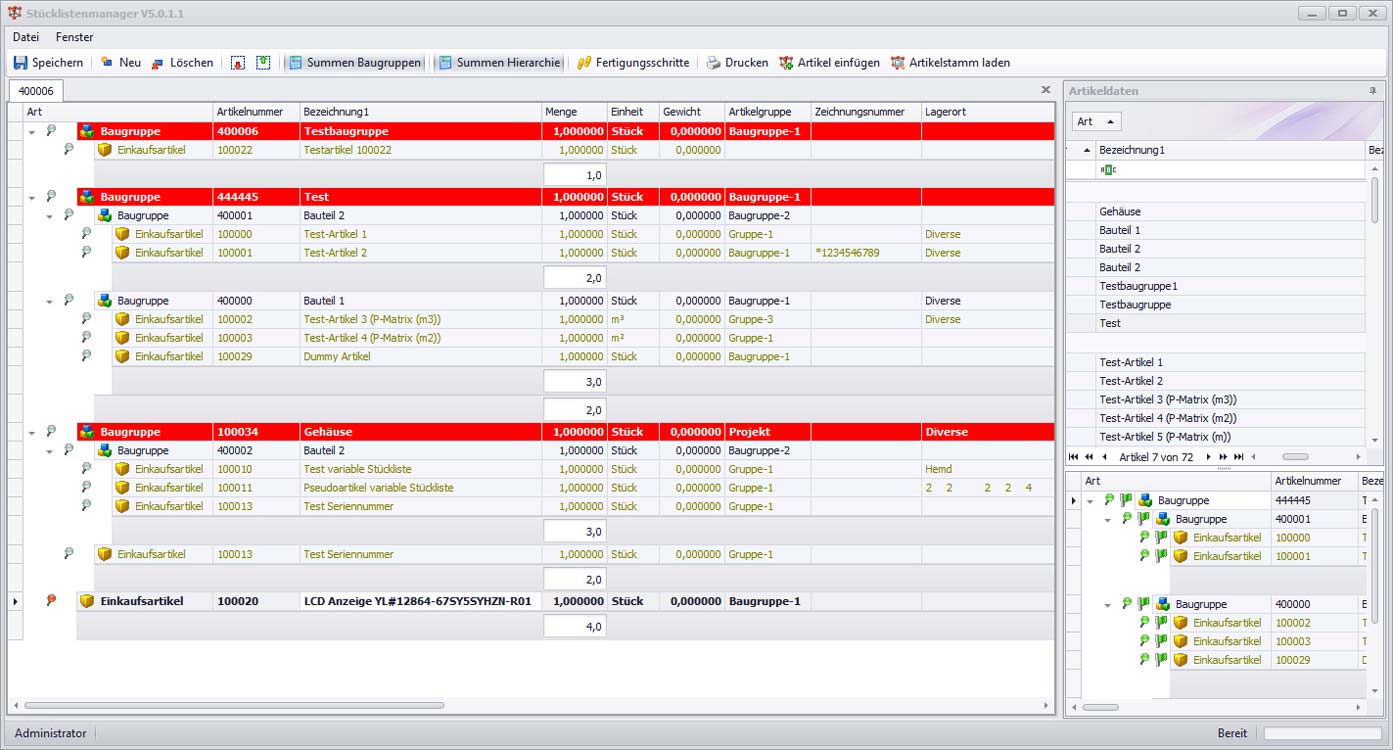Click the Löschen delete button

click(183, 63)
